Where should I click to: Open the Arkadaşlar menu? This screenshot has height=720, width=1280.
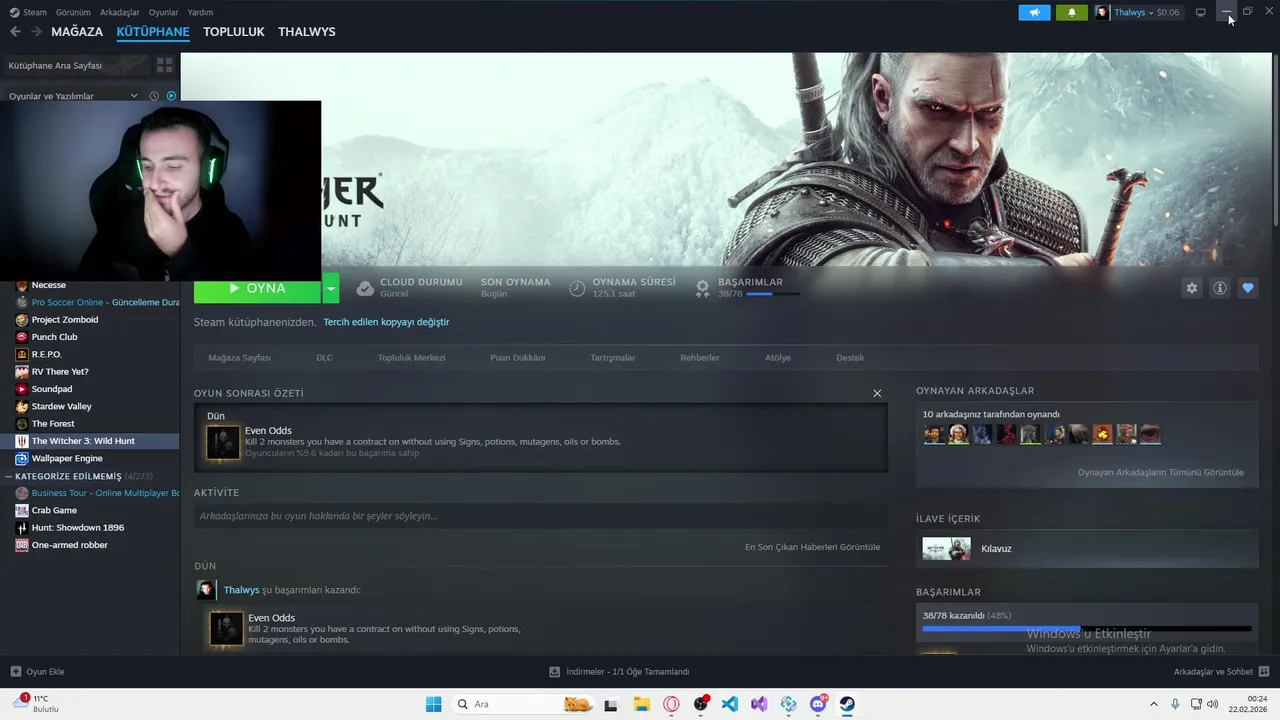[x=120, y=12]
